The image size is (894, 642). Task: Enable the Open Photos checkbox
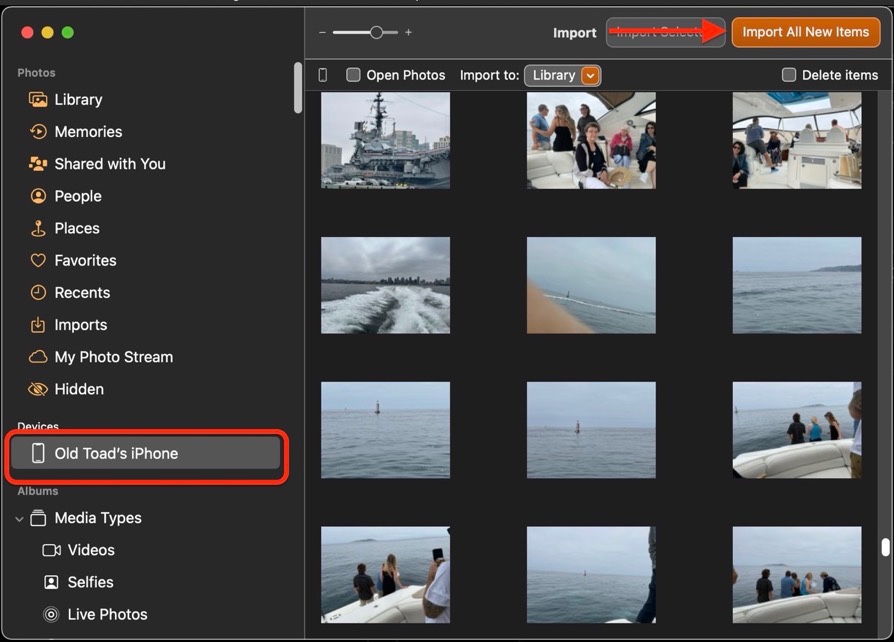353,75
